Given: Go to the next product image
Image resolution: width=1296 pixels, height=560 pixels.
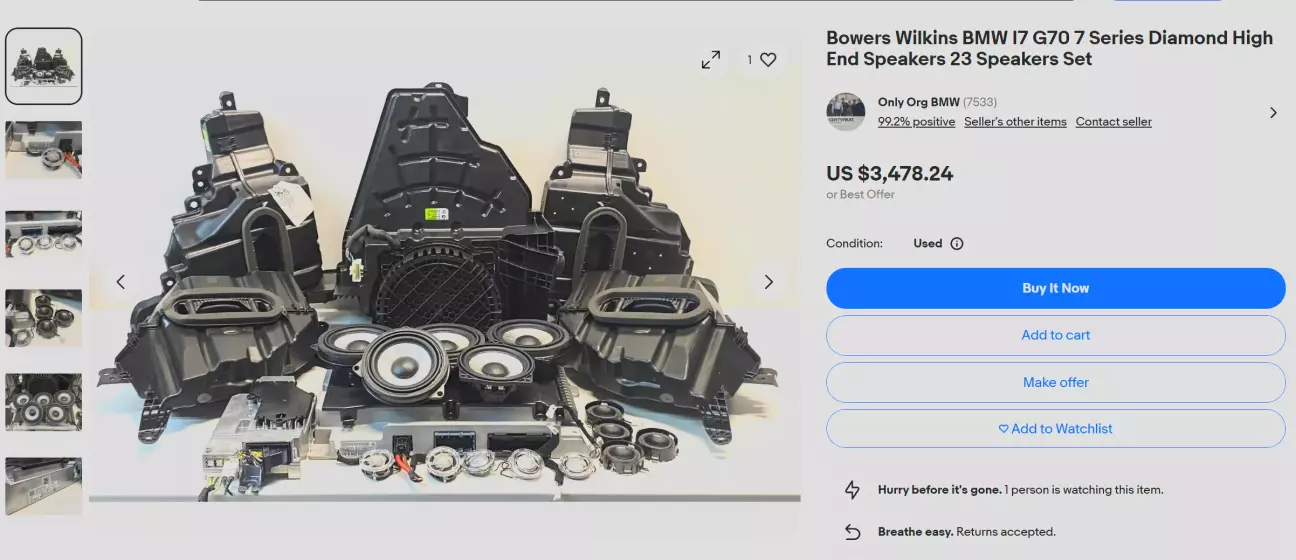Looking at the screenshot, I should [x=768, y=282].
